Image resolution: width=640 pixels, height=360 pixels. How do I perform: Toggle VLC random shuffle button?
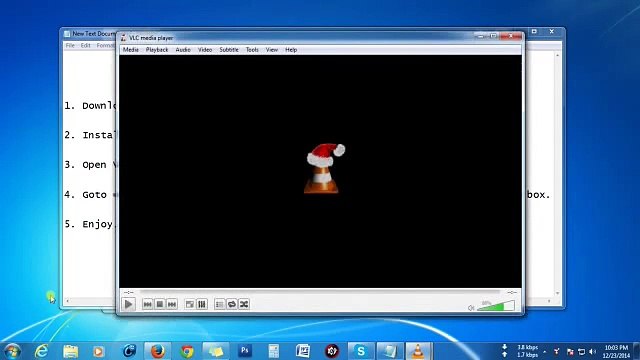(244, 304)
